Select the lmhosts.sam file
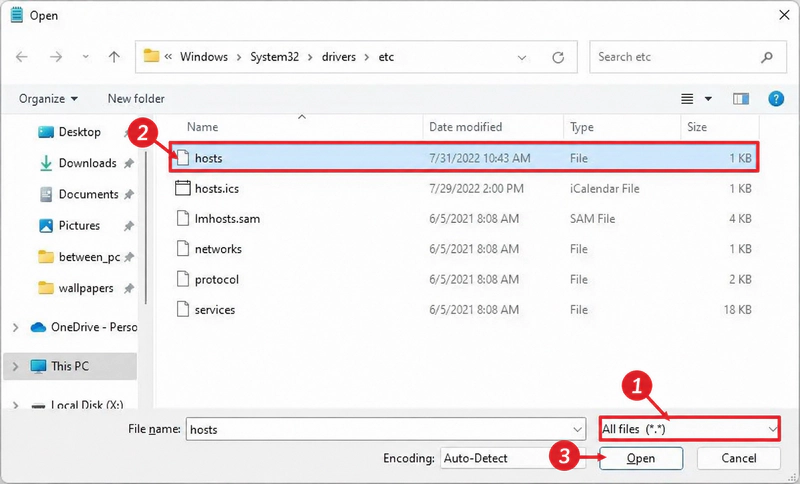The height and width of the screenshot is (484, 800). pos(464,218)
